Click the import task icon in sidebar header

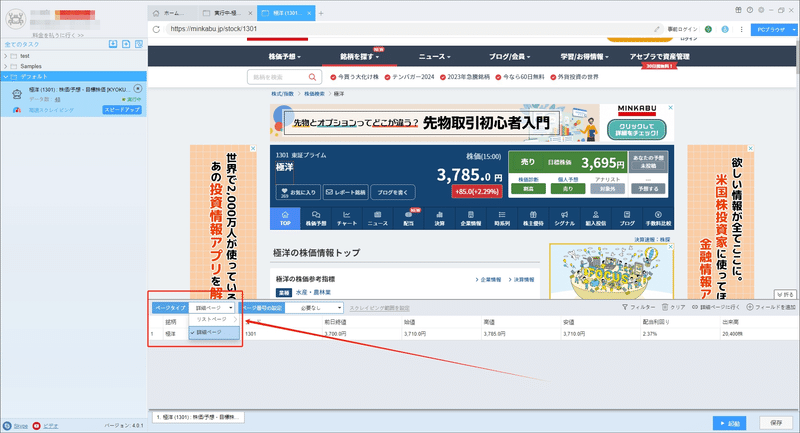113,44
